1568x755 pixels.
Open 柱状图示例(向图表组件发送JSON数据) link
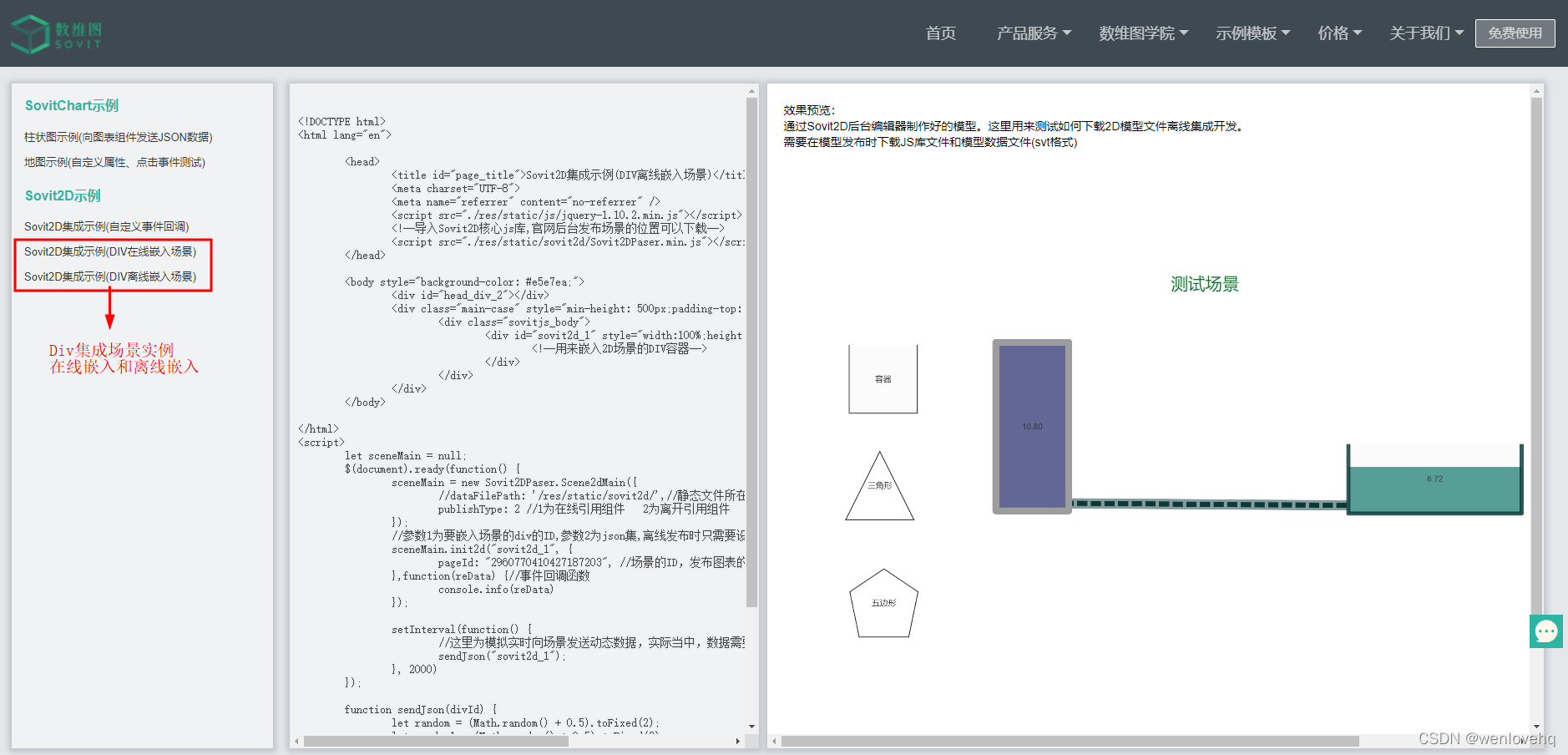coord(119,137)
